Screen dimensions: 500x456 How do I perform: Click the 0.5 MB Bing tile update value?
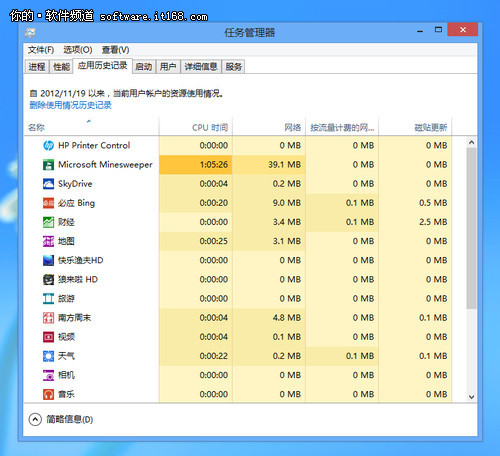point(433,203)
